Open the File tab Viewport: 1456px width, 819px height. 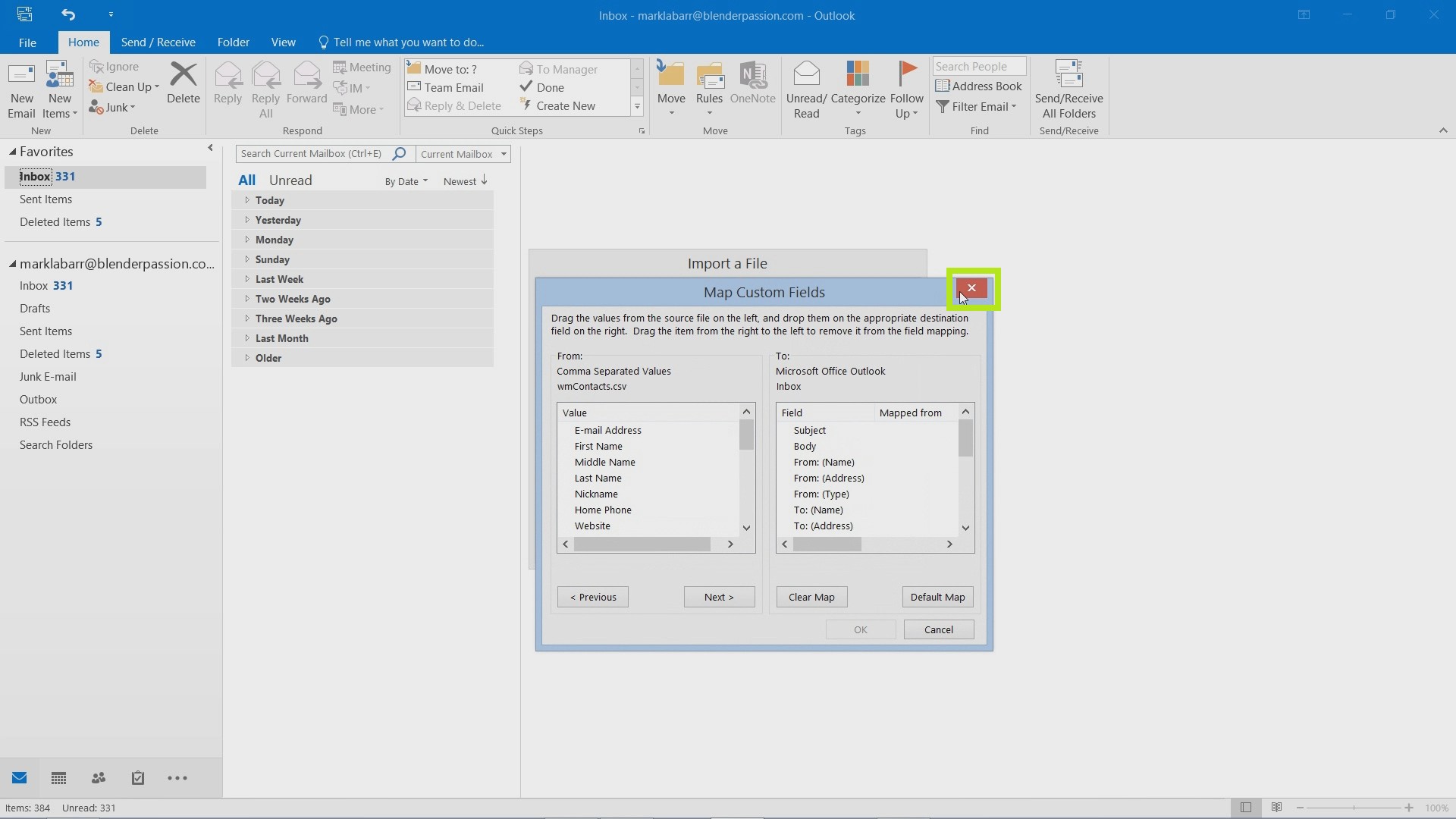(x=27, y=42)
